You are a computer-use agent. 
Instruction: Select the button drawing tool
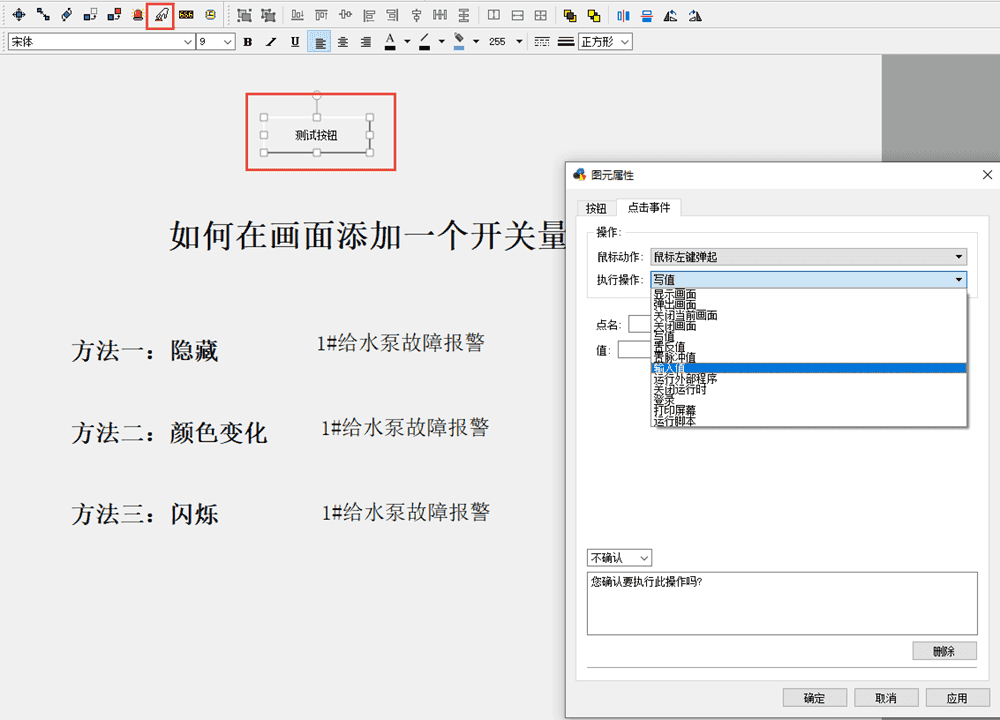click(161, 15)
